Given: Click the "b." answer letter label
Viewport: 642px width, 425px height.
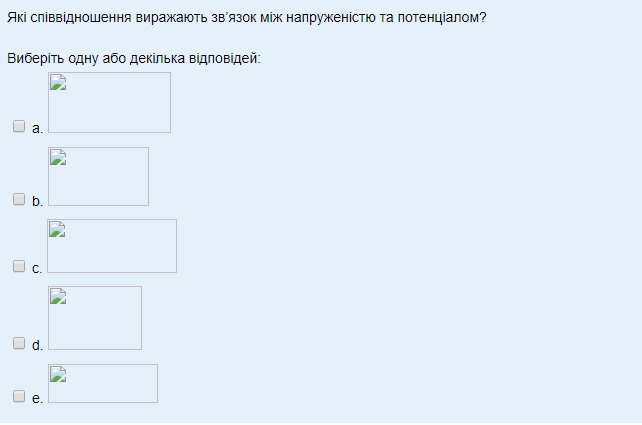Looking at the screenshot, I should coord(37,201).
